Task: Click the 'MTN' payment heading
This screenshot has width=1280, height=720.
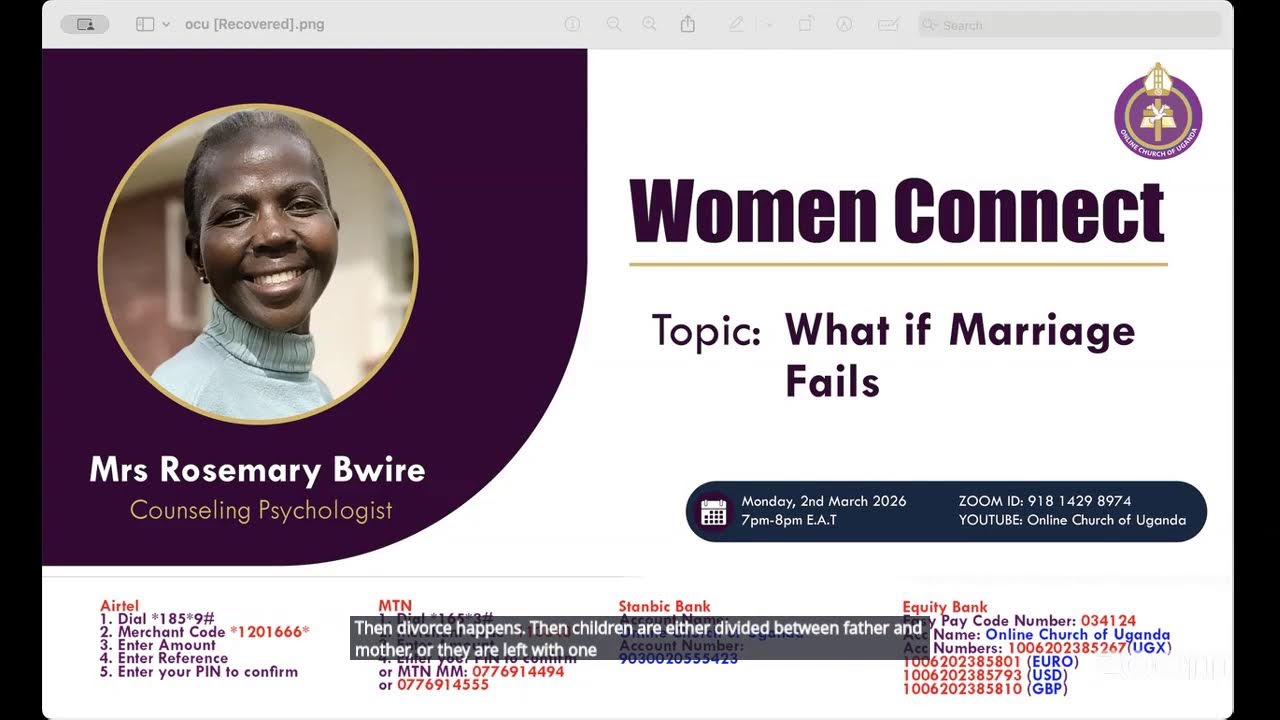Action: coord(395,606)
